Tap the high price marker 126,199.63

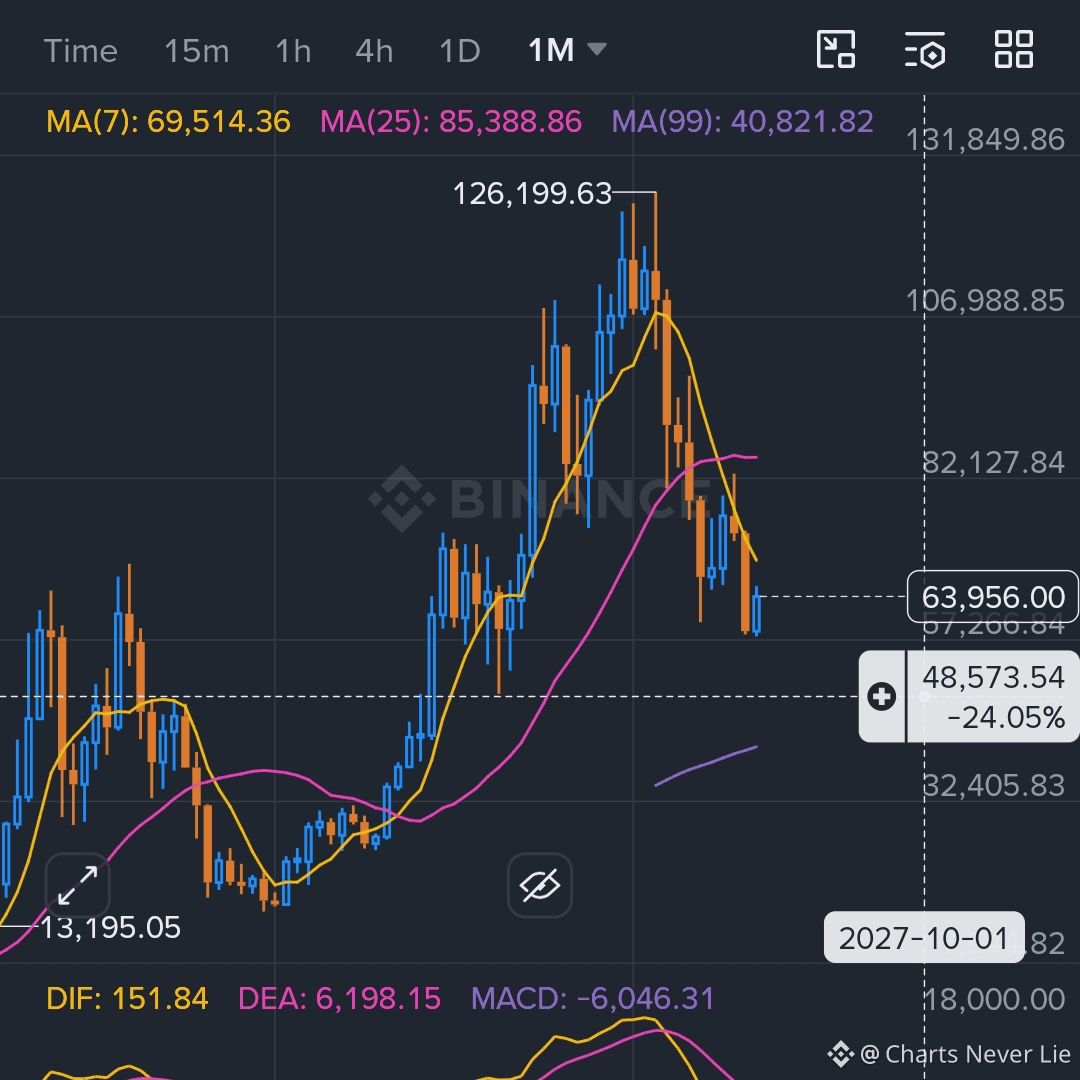point(532,194)
